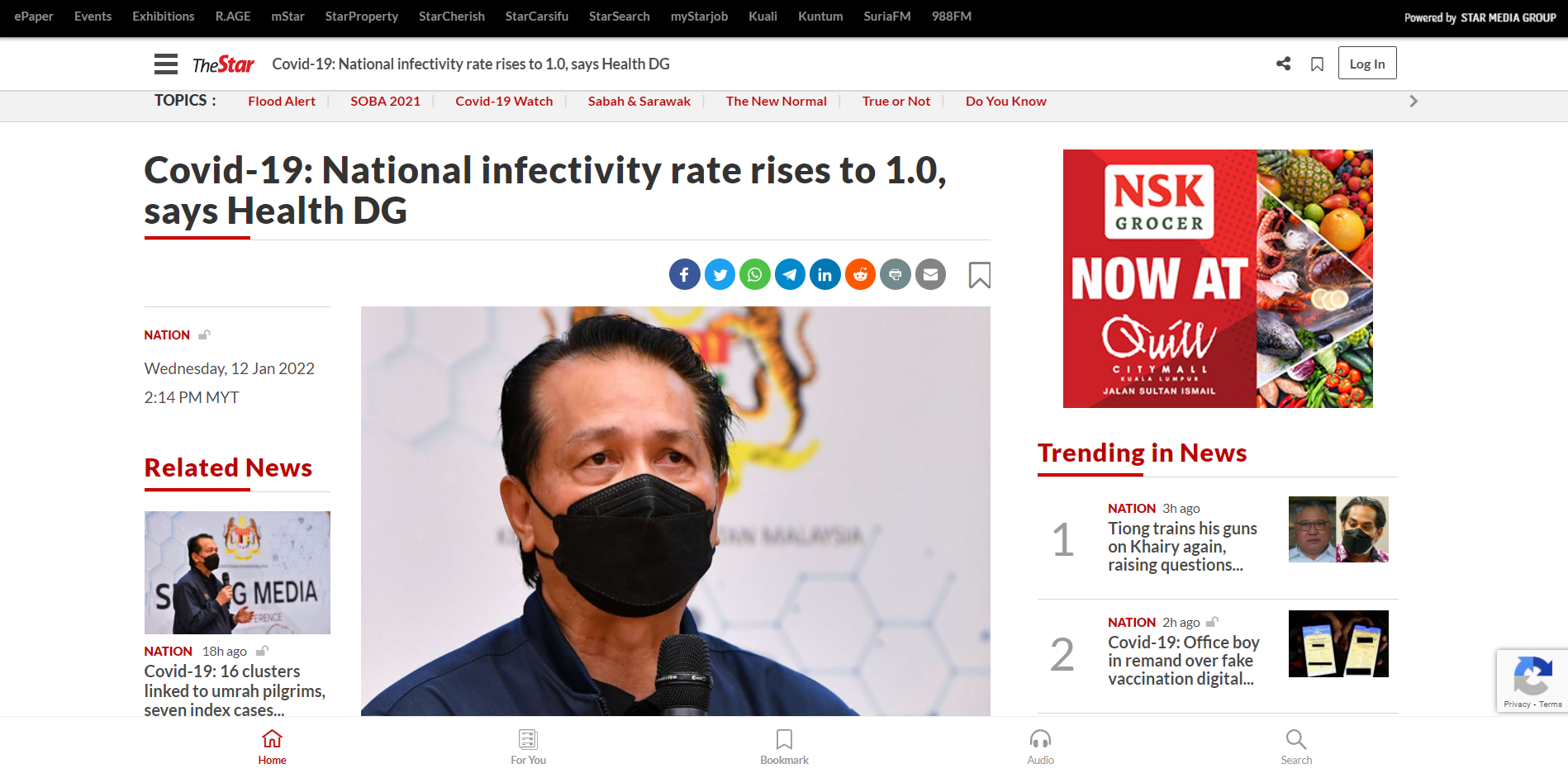This screenshot has width=1568, height=778.
Task: Share the article on Telegram
Action: 790,274
